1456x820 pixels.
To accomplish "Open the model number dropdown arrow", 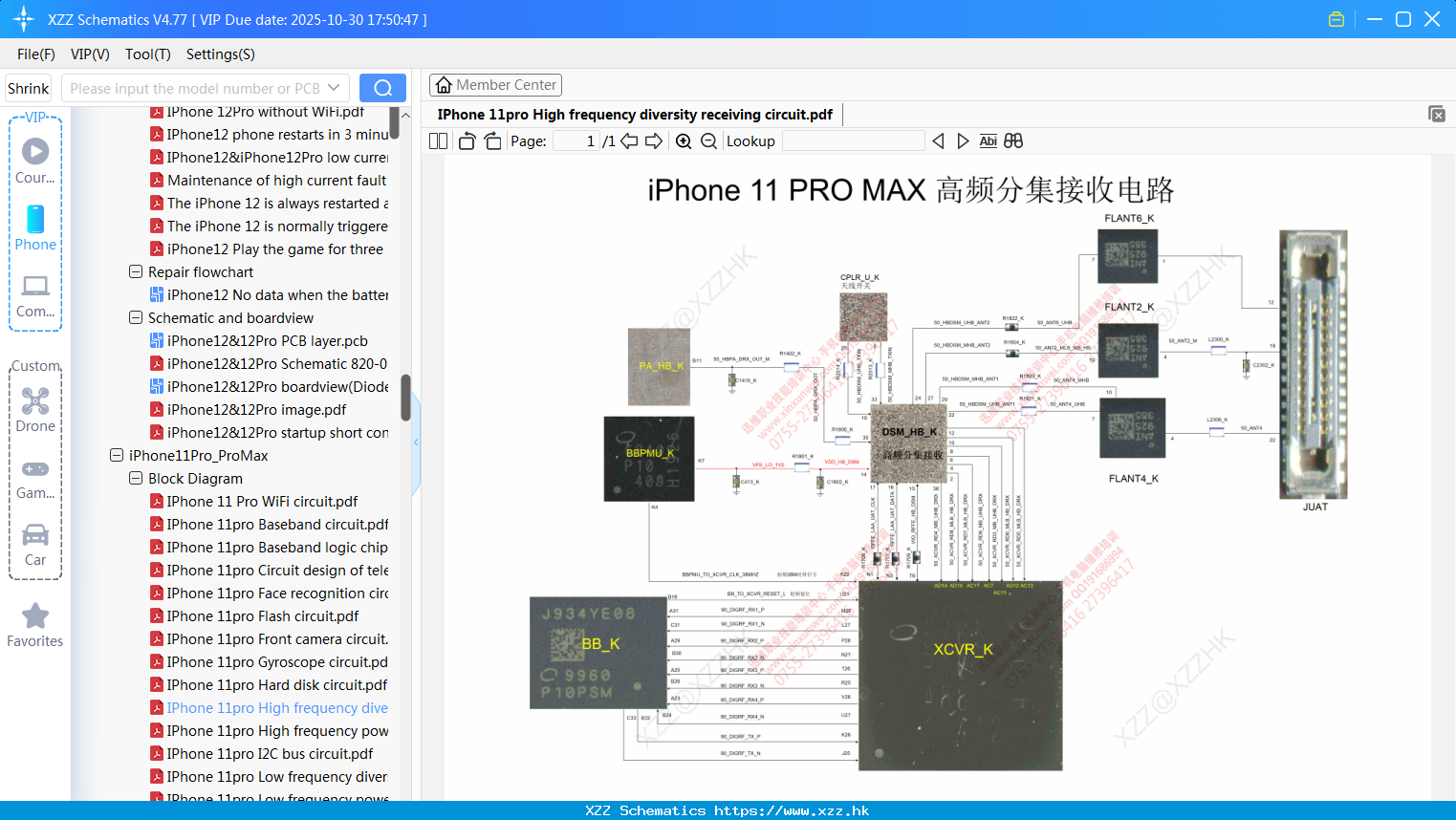I will [x=334, y=88].
